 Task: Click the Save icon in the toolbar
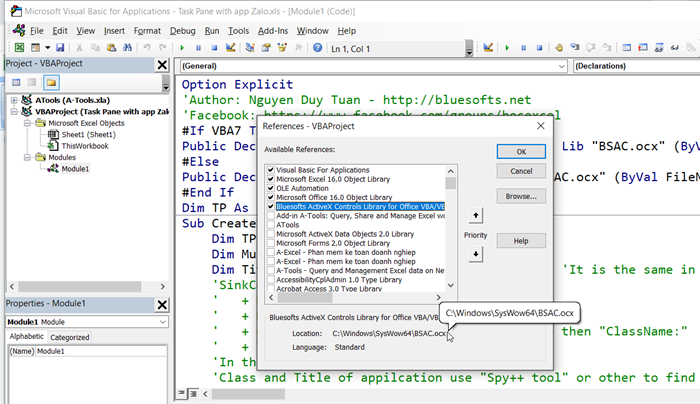(59, 47)
